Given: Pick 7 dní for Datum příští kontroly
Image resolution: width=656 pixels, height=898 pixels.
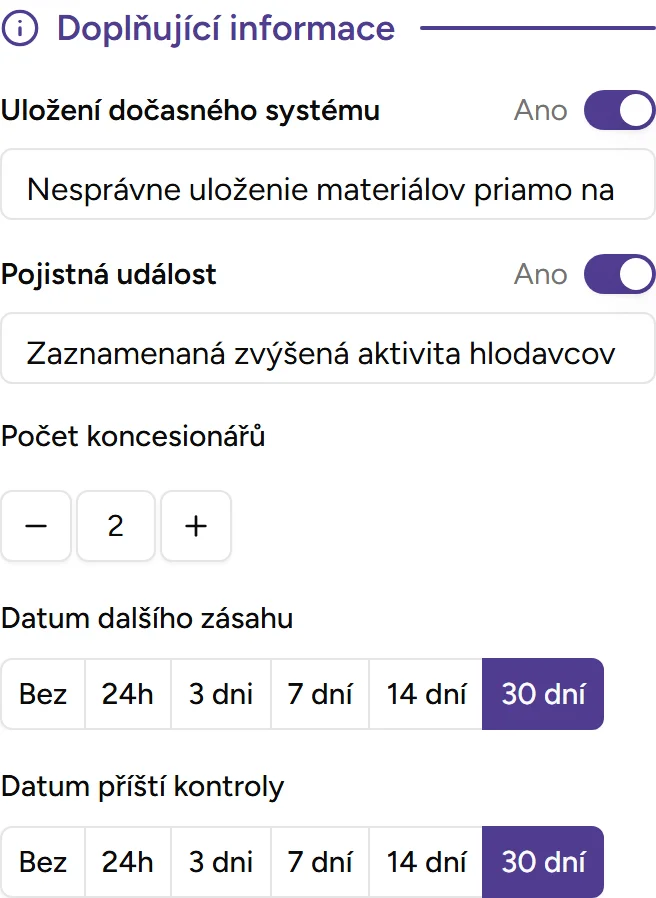Looking at the screenshot, I should click(x=319, y=862).
